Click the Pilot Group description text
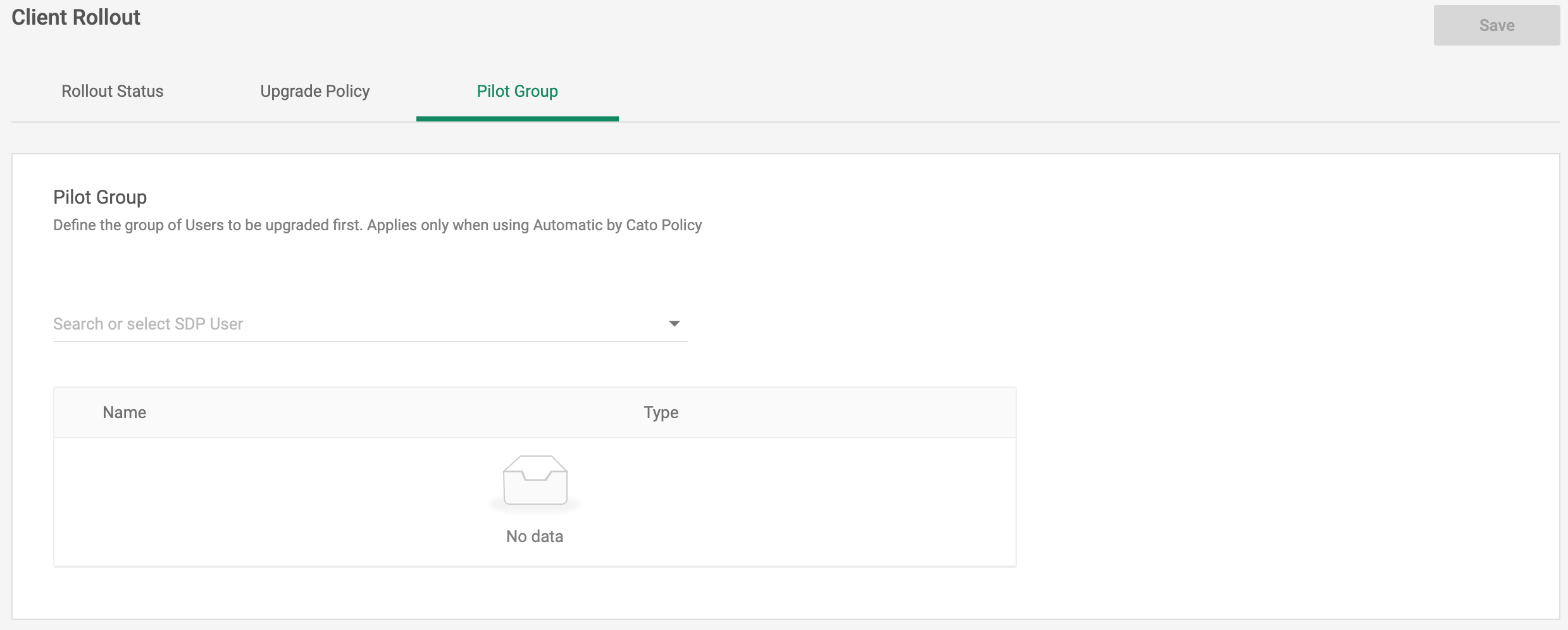1568x630 pixels. (378, 225)
